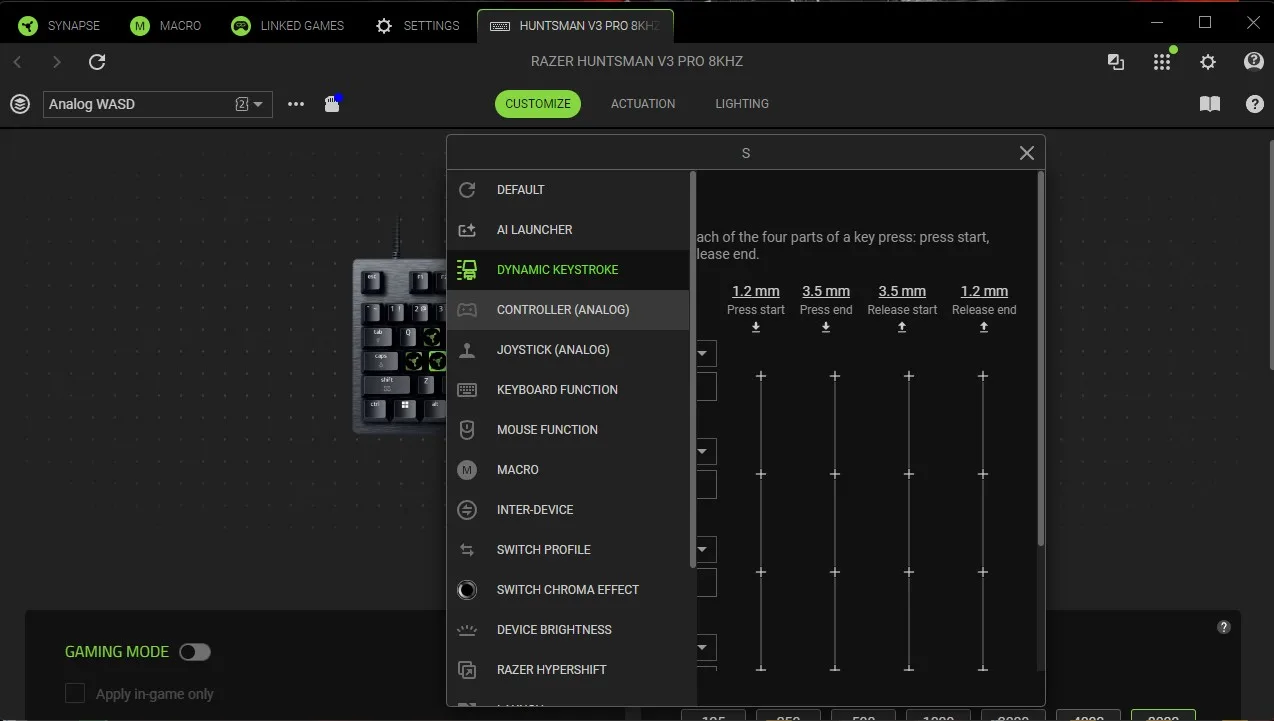1274x721 pixels.
Task: Check the Apply in-game only box
Action: [x=75, y=693]
